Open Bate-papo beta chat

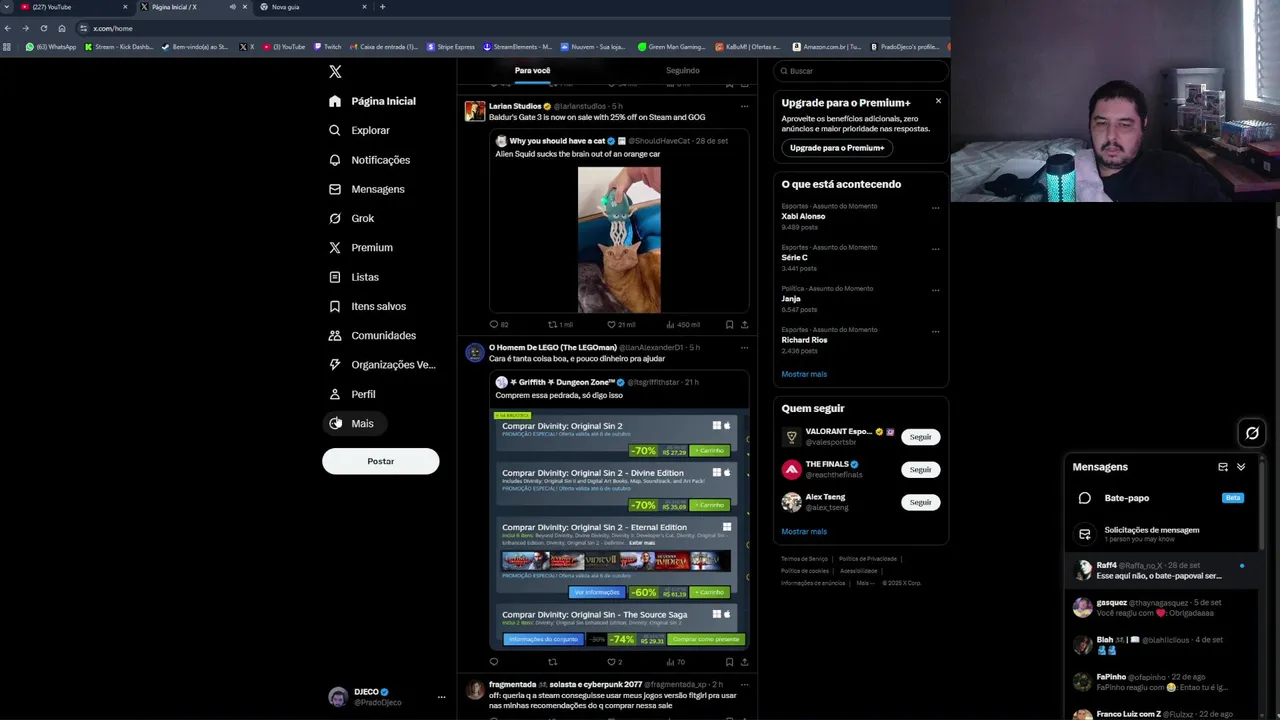[1160, 498]
